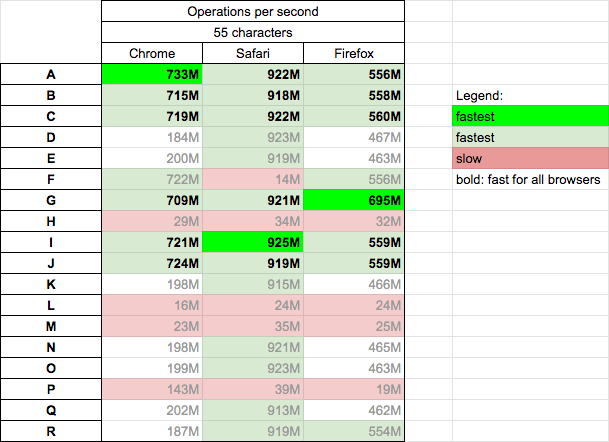Click the 554M Firefox cell
Screen dimensions: 609x442
[x=354, y=431]
